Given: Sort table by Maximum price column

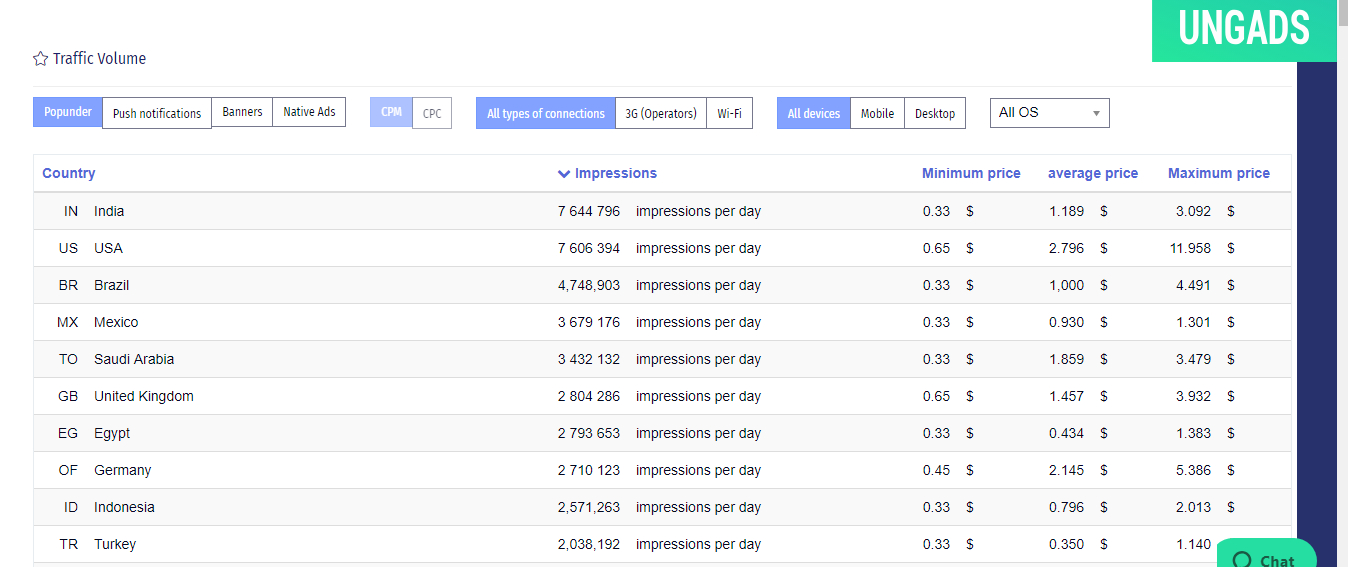Looking at the screenshot, I should tap(1218, 174).
